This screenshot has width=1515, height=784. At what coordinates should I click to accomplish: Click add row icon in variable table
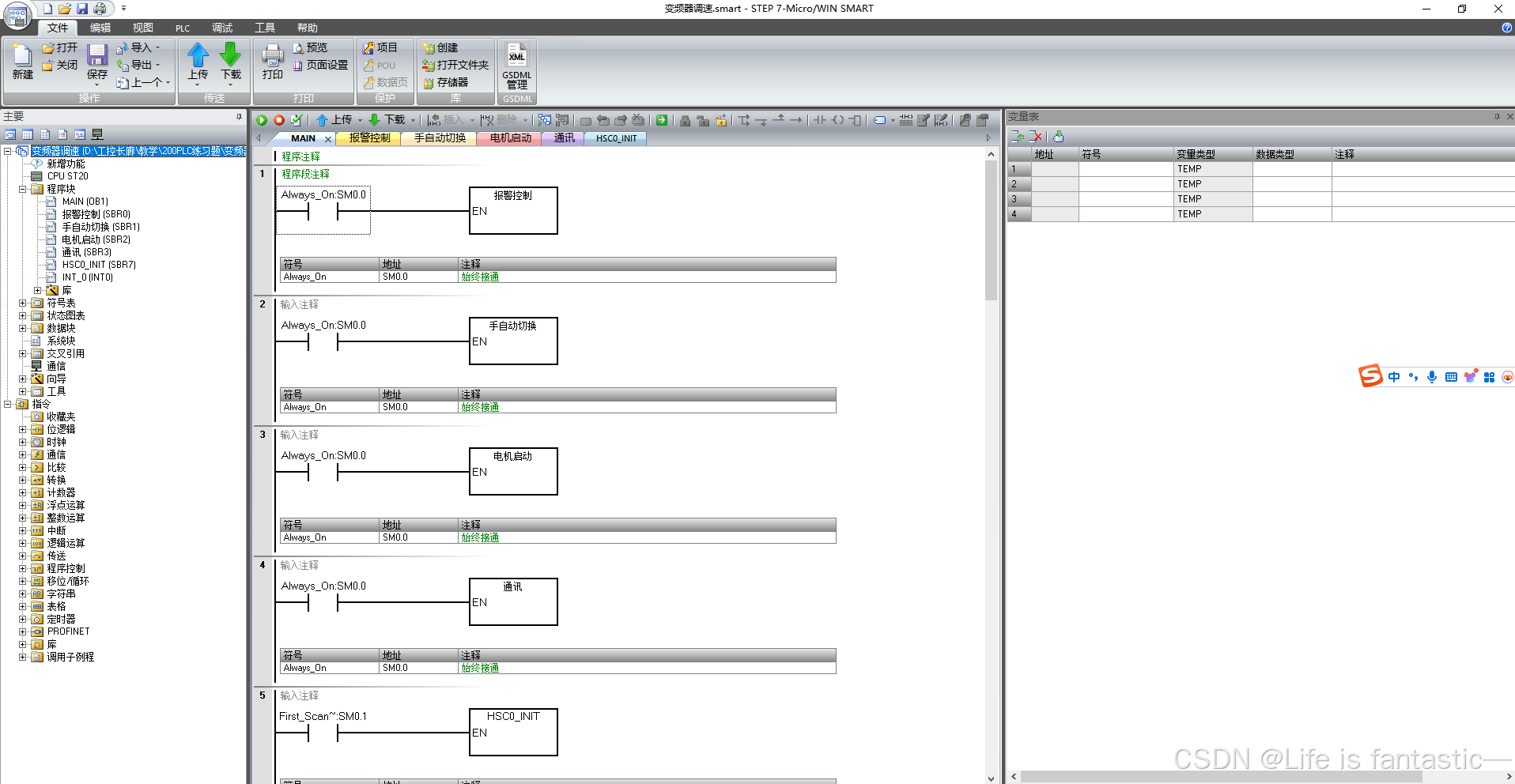click(1018, 137)
